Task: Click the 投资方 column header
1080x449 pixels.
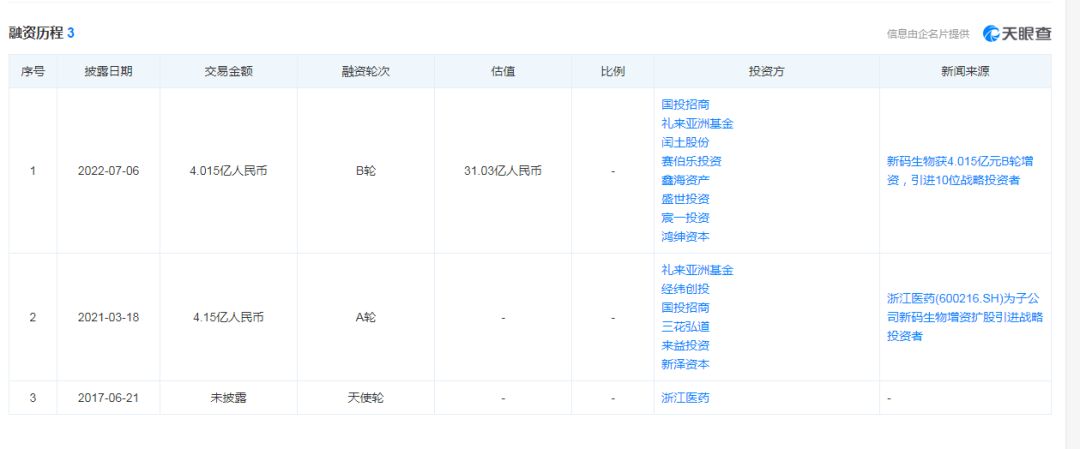Action: coord(766,72)
